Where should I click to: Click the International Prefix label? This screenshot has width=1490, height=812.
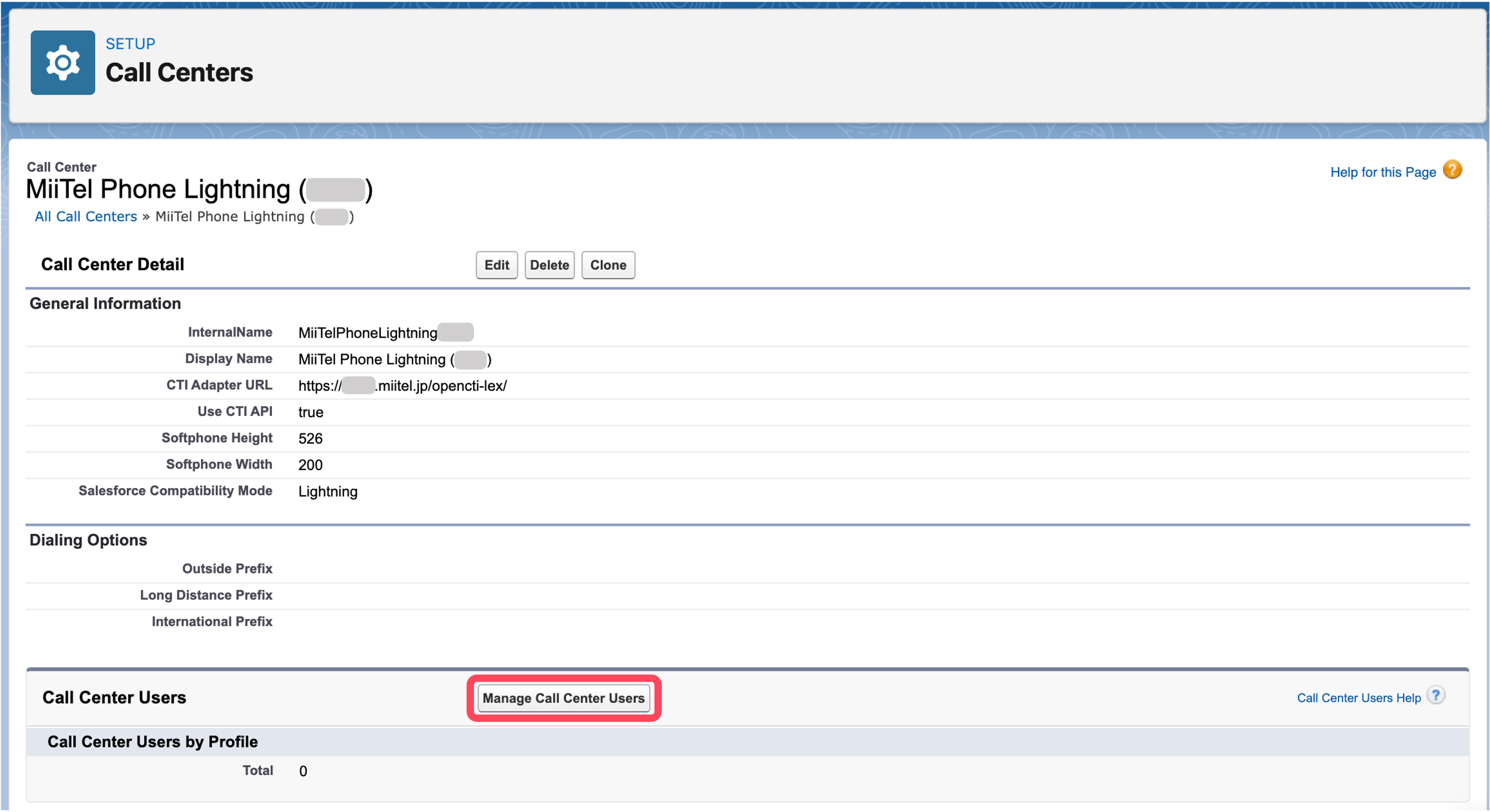pos(212,622)
